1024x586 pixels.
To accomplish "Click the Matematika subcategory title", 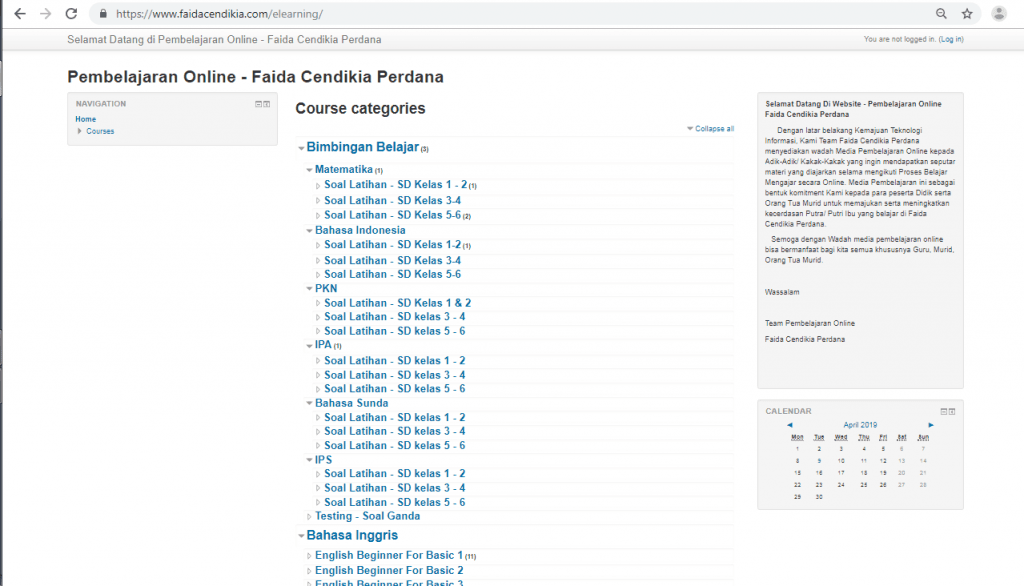I will coord(344,169).
